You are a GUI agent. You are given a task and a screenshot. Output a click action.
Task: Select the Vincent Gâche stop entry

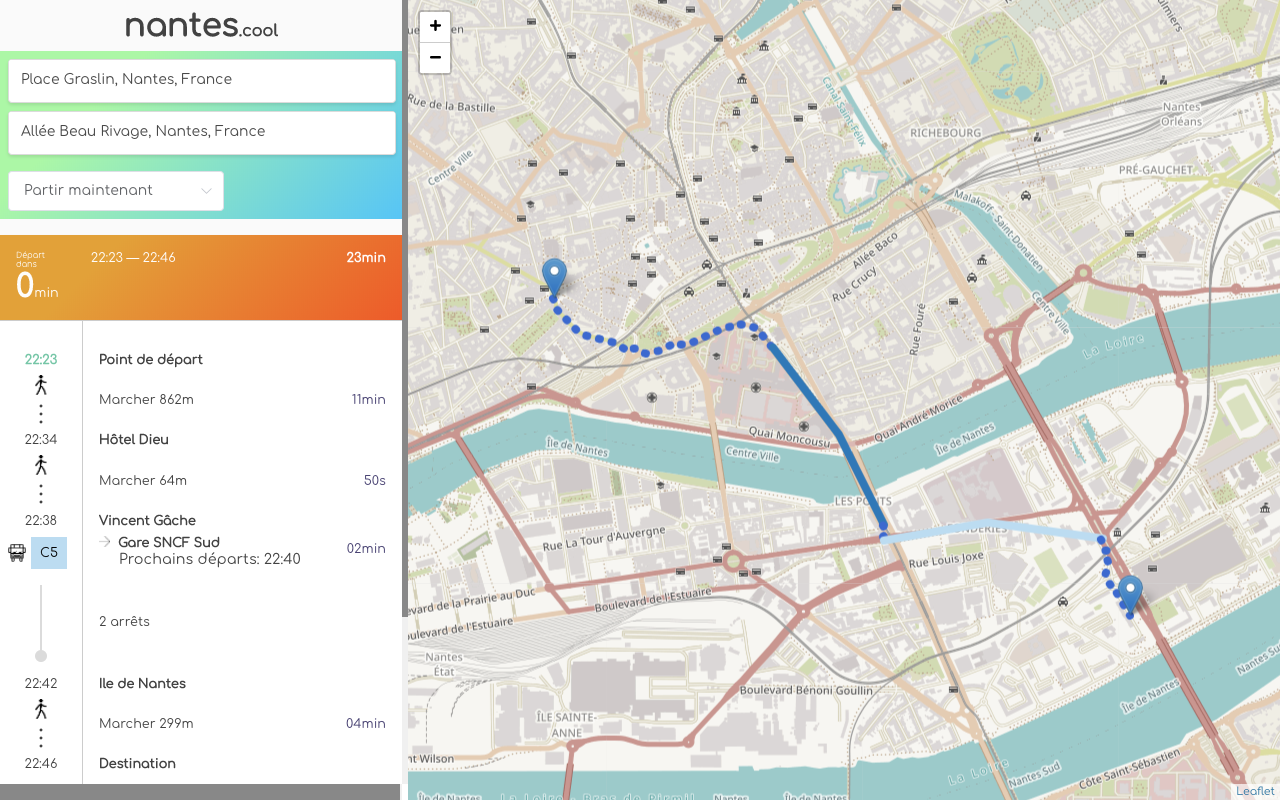147,520
